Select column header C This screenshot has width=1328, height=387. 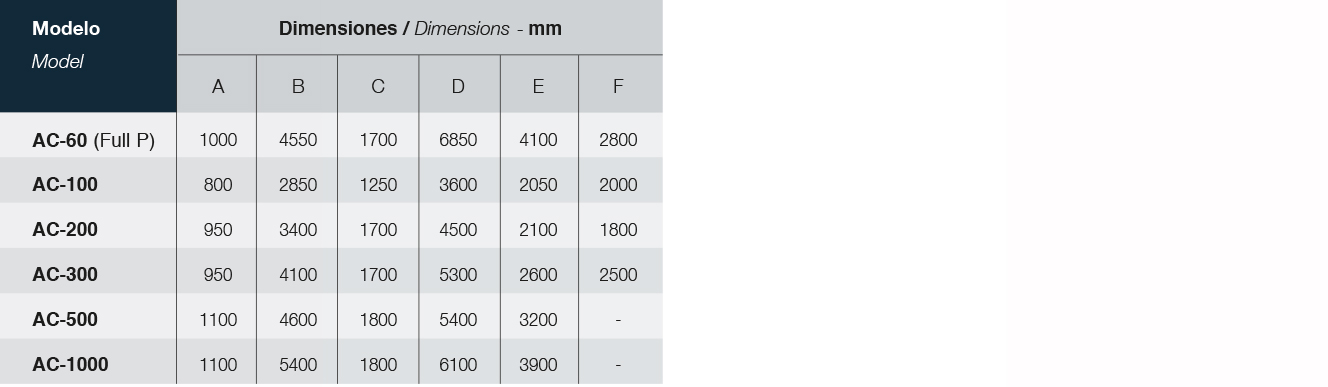click(x=378, y=87)
